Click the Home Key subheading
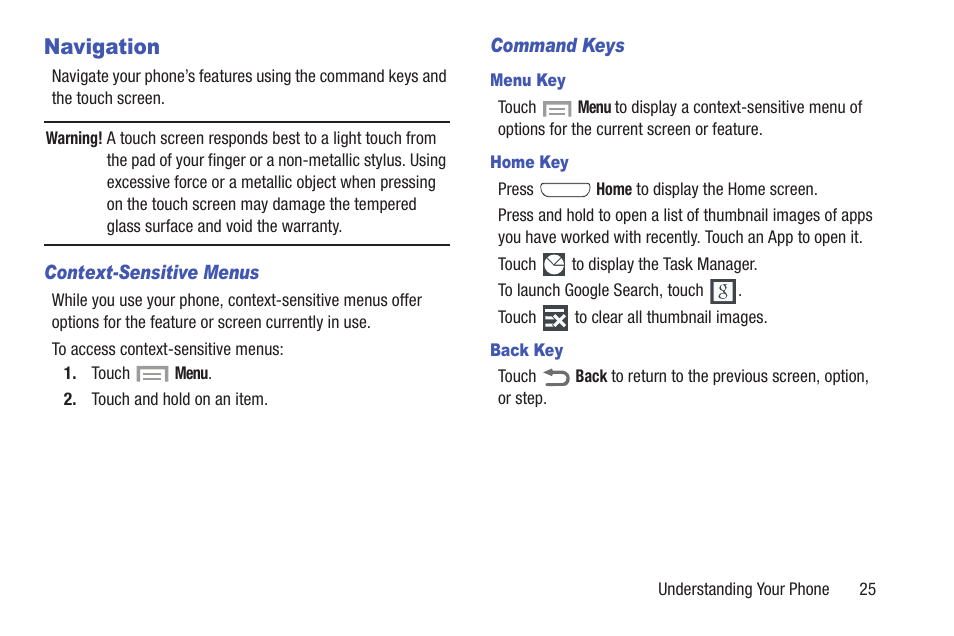This screenshot has height=636, width=954. click(x=529, y=162)
